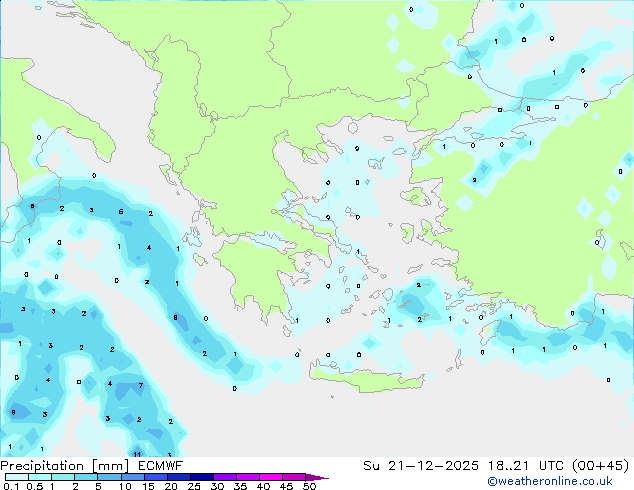Click the island of Crete on map

pos(368,380)
